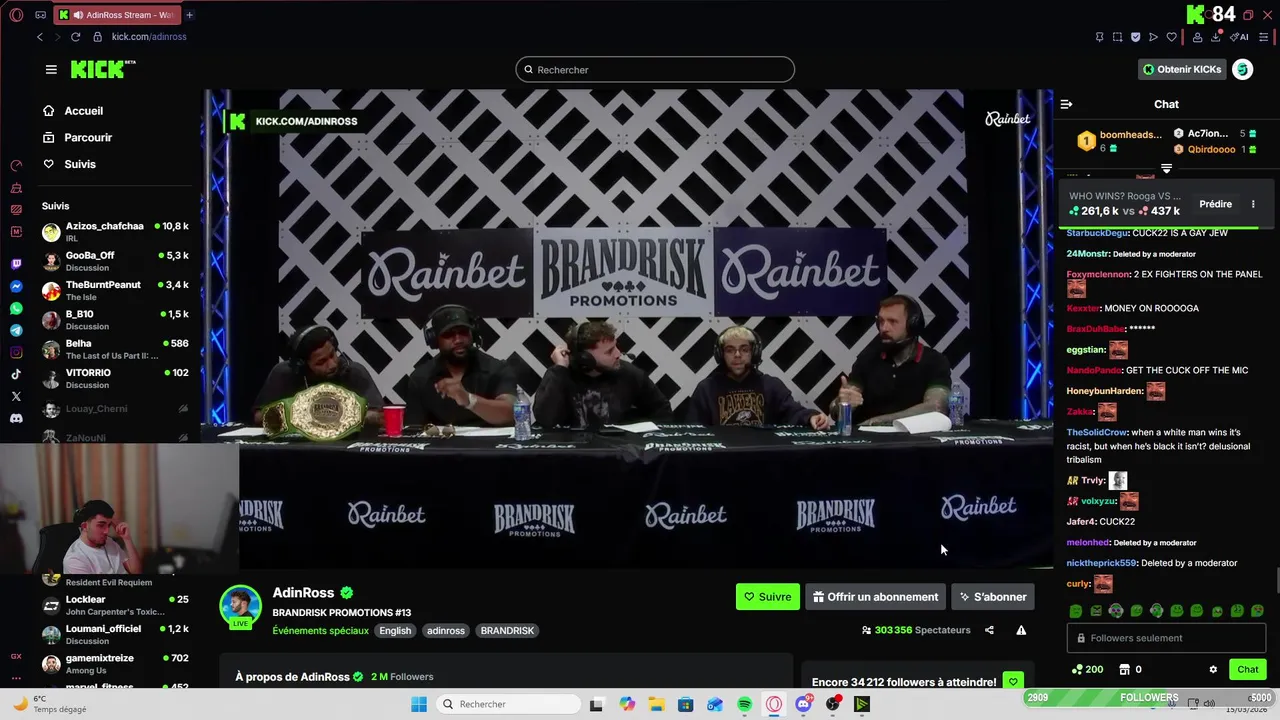Open the user profile avatar
Image resolution: width=1280 pixels, height=720 pixels.
(1242, 69)
